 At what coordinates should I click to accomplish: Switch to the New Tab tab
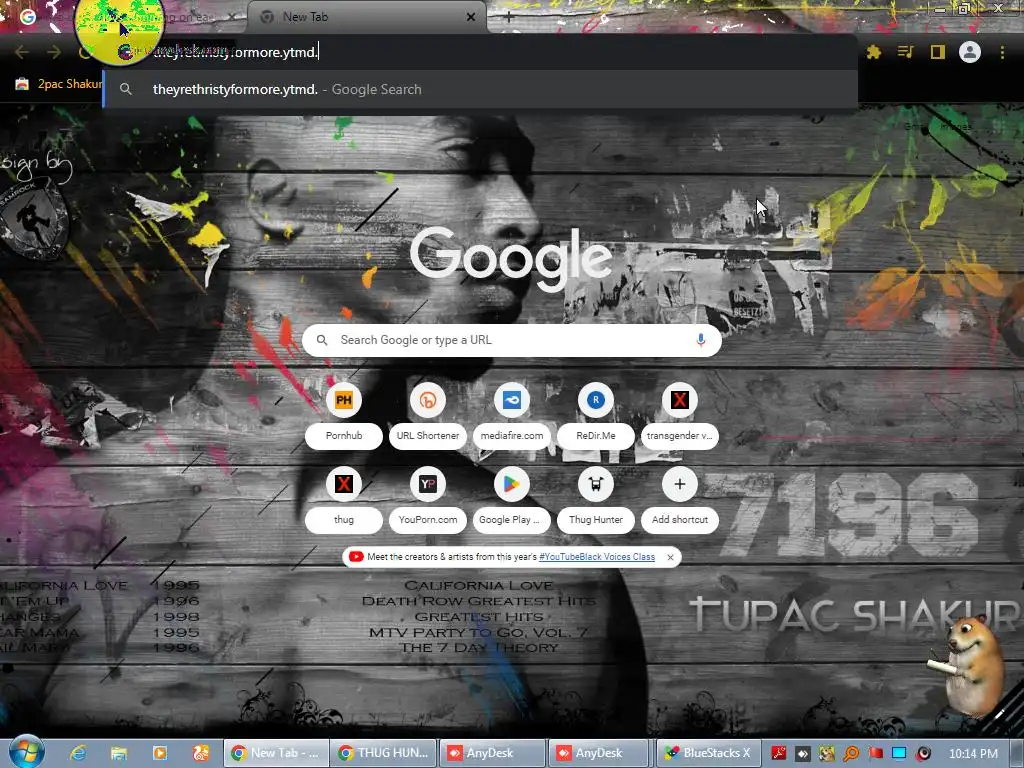pos(366,17)
